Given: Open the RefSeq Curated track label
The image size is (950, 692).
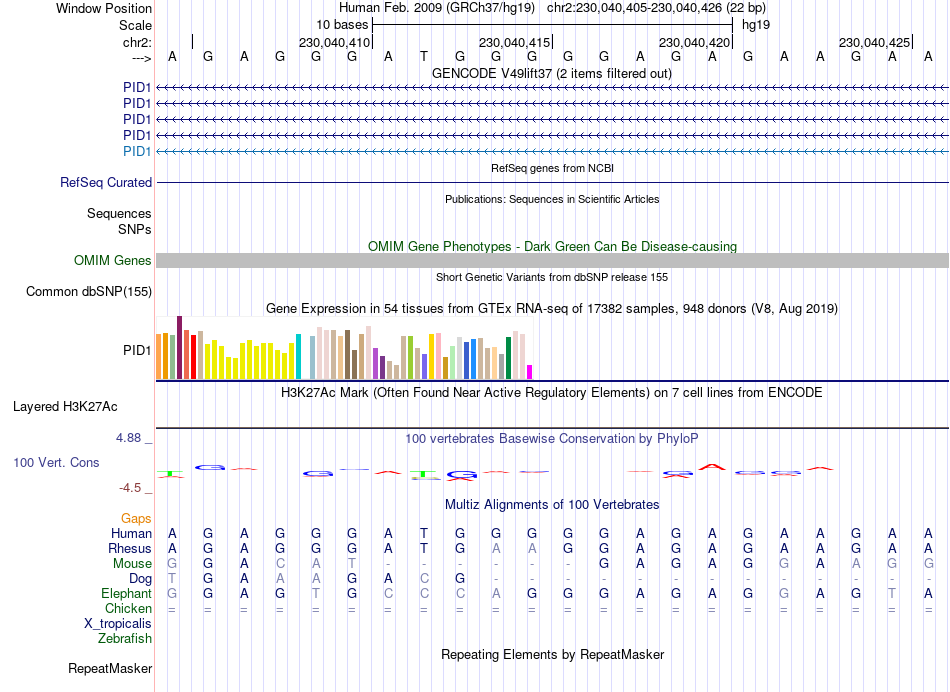Looking at the screenshot, I should (106, 182).
